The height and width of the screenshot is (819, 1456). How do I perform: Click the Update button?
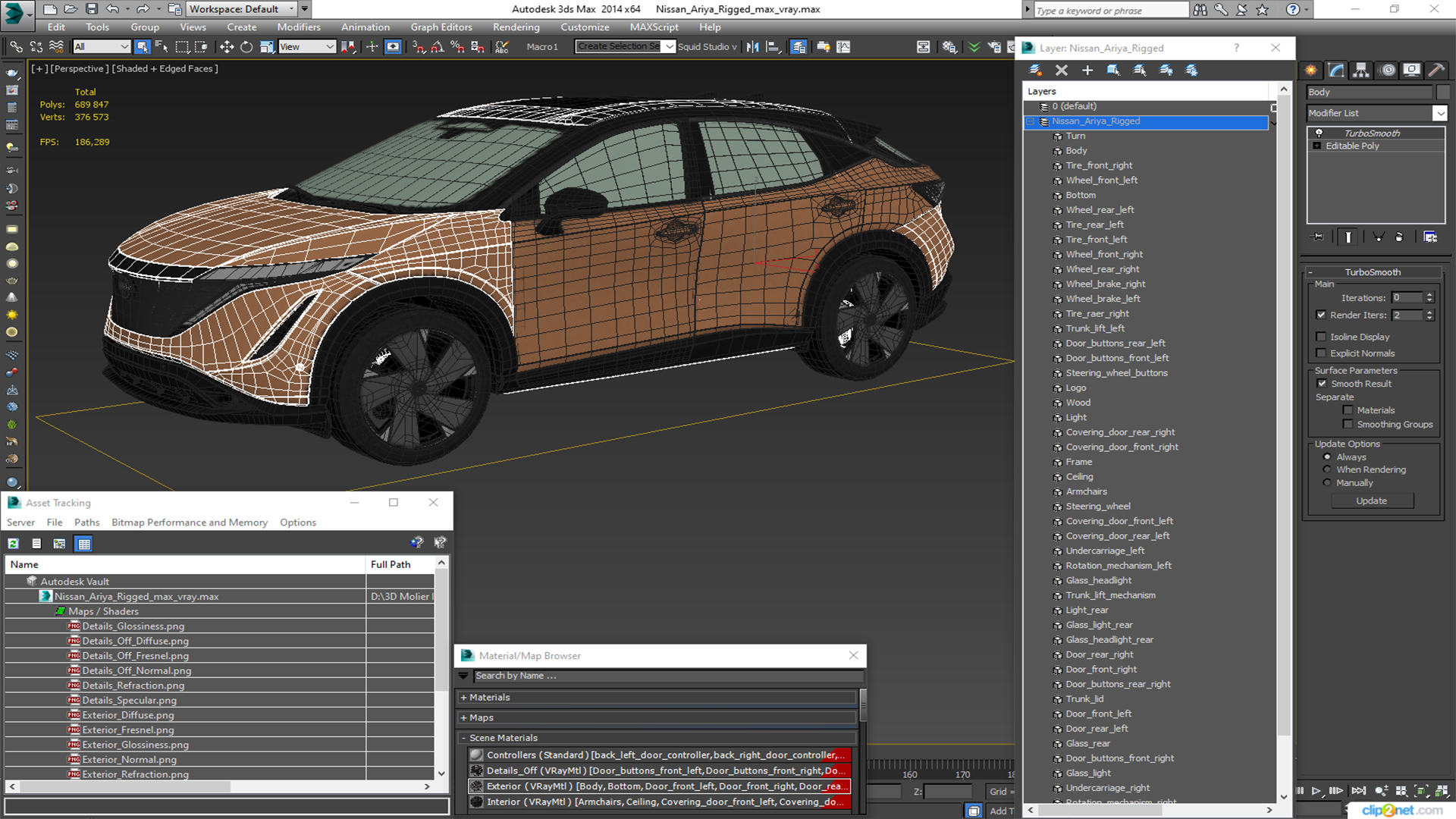tap(1371, 501)
